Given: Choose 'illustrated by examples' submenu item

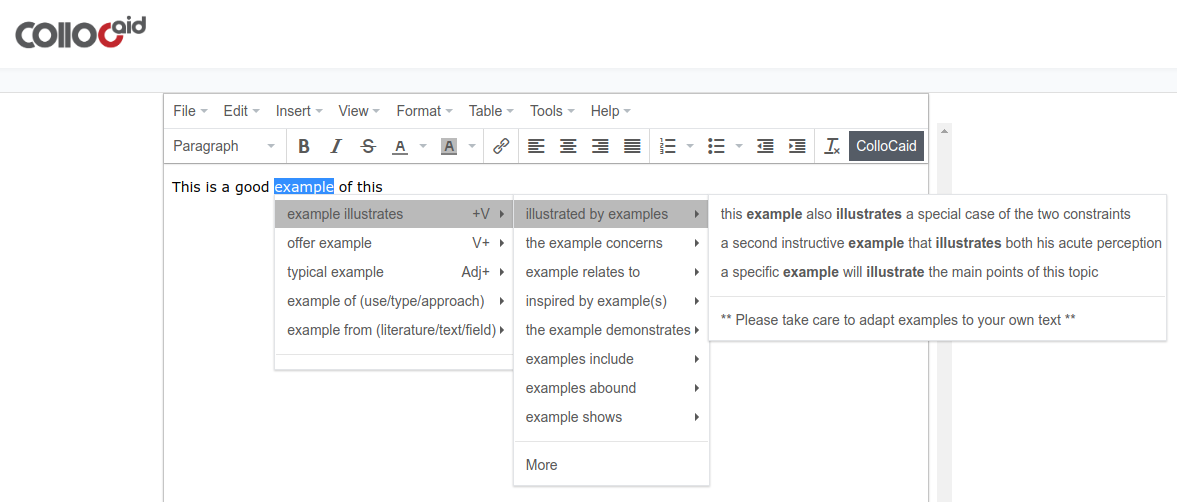Looking at the screenshot, I should 611,214.
